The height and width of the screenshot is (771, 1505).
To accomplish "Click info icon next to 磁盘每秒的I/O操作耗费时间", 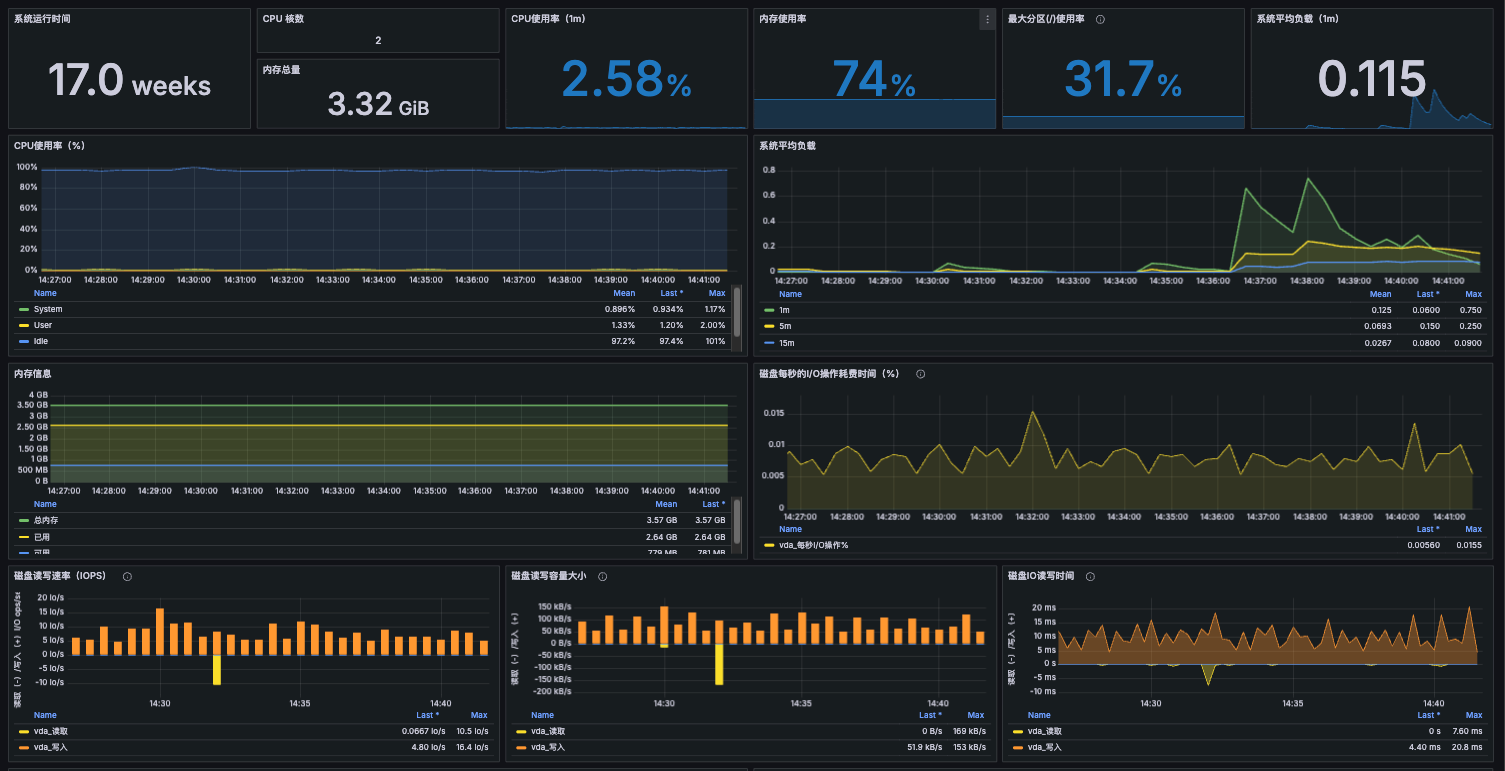I will pyautogui.click(x=920, y=374).
